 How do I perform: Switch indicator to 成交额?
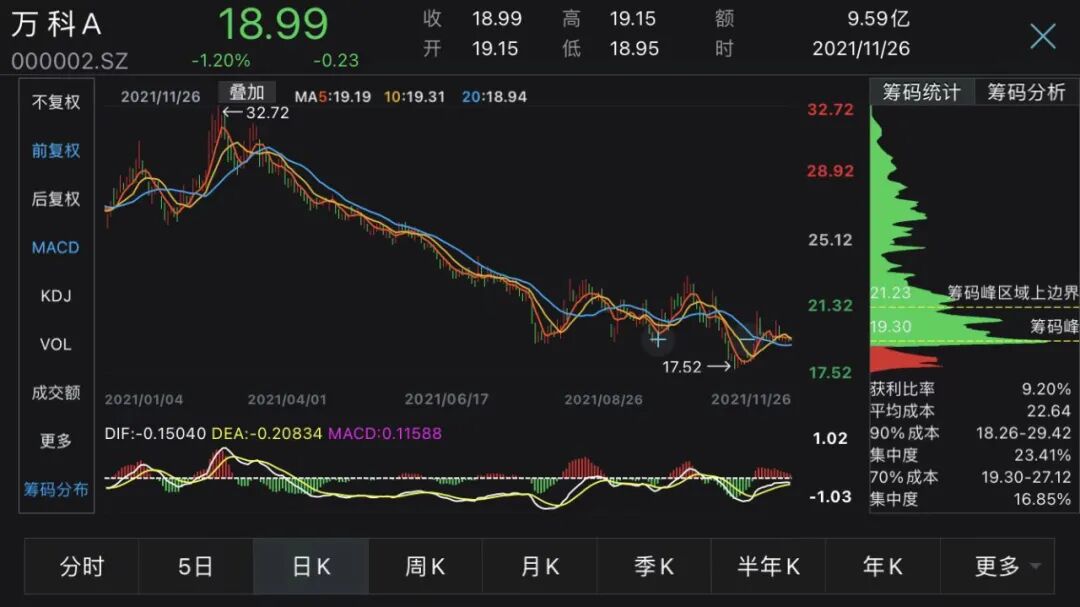(56, 392)
